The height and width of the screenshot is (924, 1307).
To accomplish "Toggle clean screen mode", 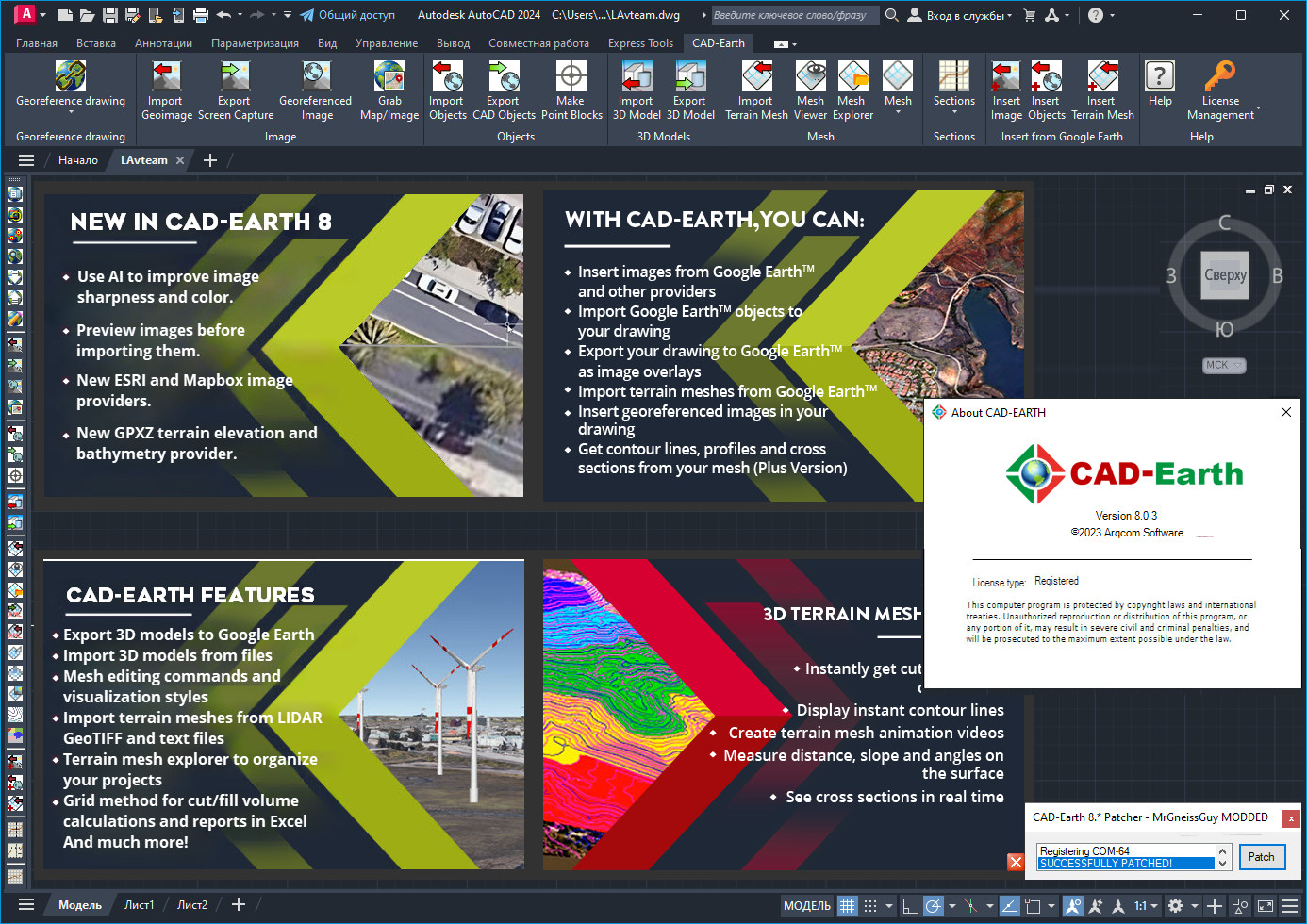I will [1264, 905].
